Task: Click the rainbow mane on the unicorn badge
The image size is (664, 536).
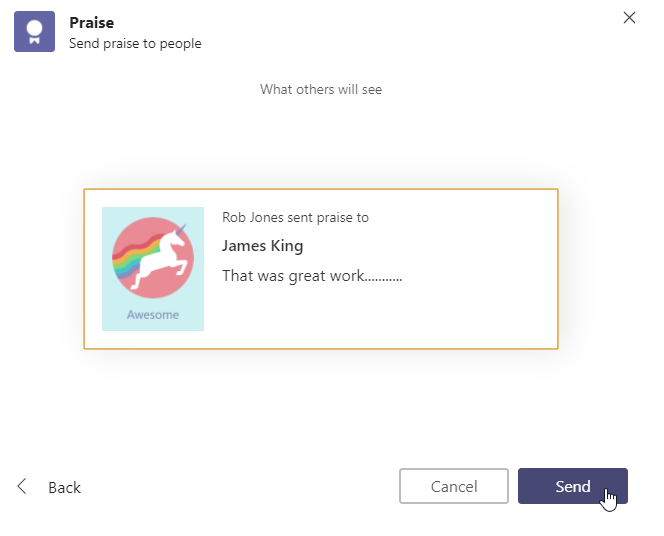Action: point(131,256)
